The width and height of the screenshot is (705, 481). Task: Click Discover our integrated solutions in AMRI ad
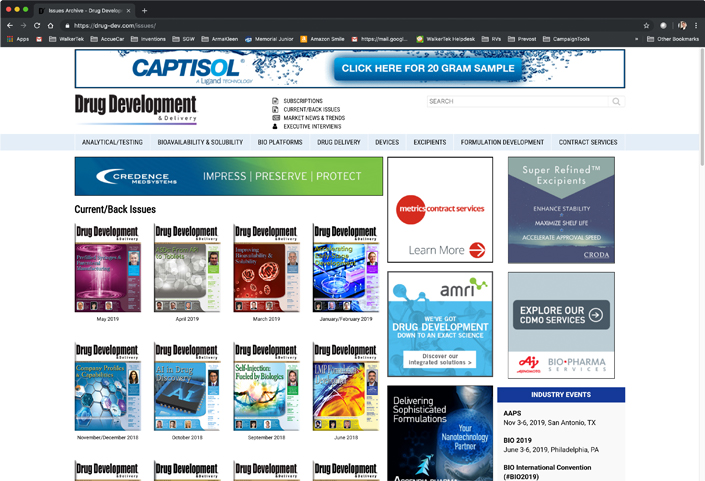click(x=440, y=359)
